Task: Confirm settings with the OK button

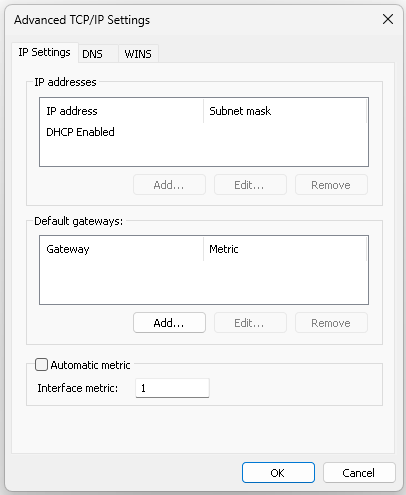Action: point(278,473)
